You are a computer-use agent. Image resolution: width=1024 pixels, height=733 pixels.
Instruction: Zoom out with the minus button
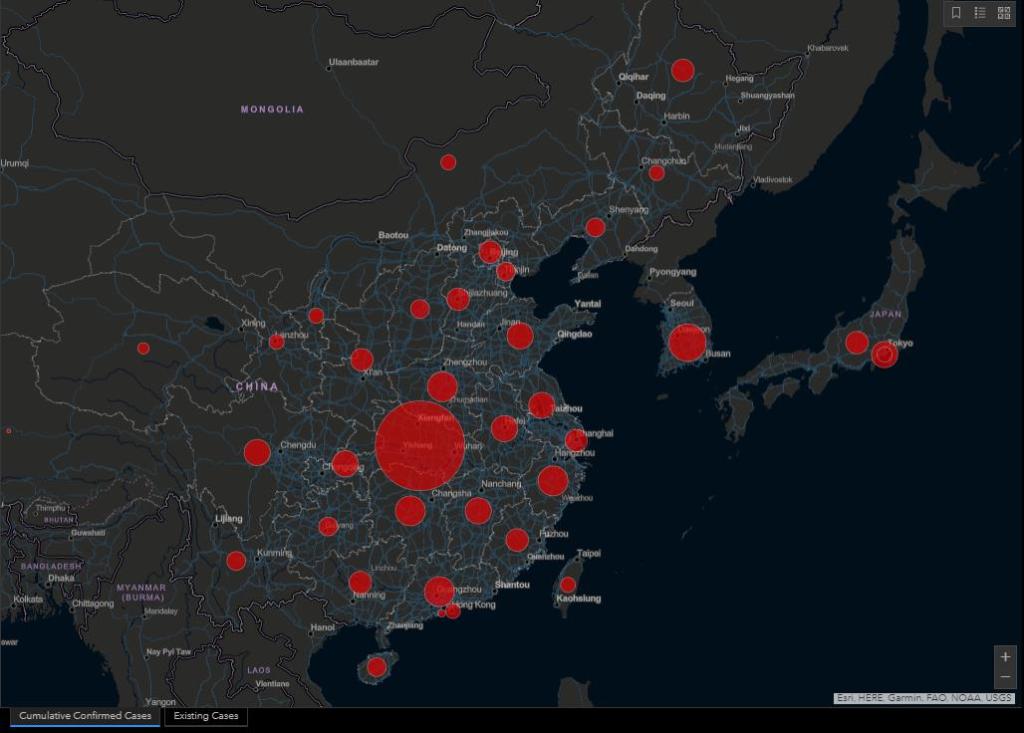coord(1005,679)
